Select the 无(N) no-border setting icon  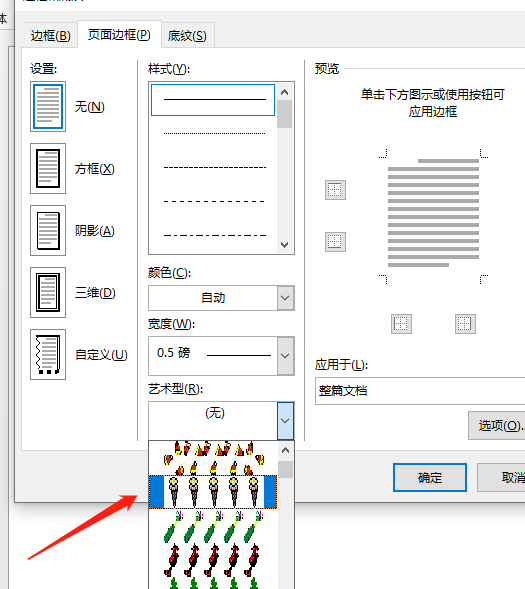(x=48, y=107)
